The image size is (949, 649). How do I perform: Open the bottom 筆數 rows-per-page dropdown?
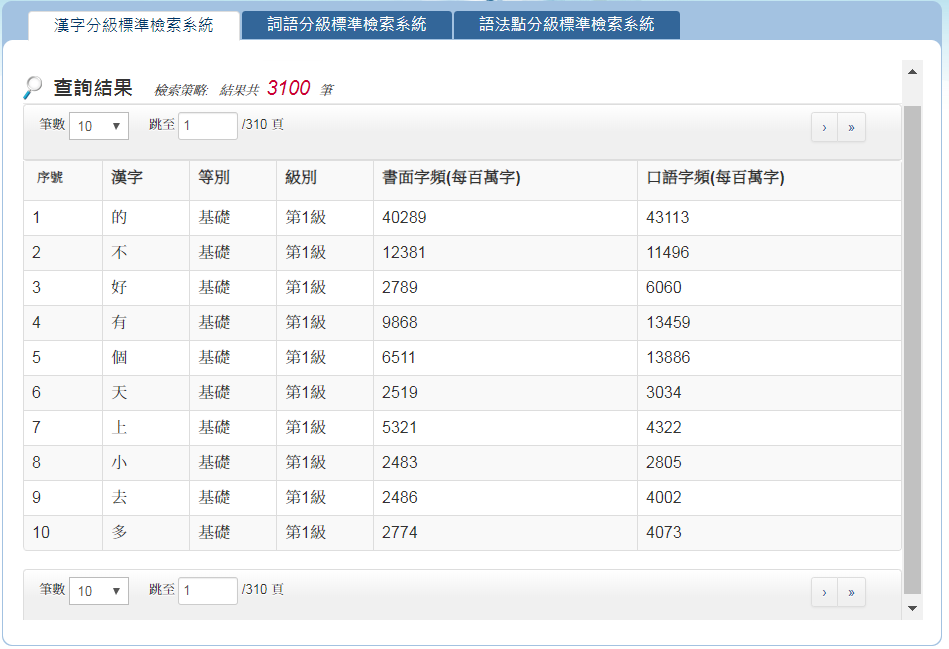click(x=98, y=591)
